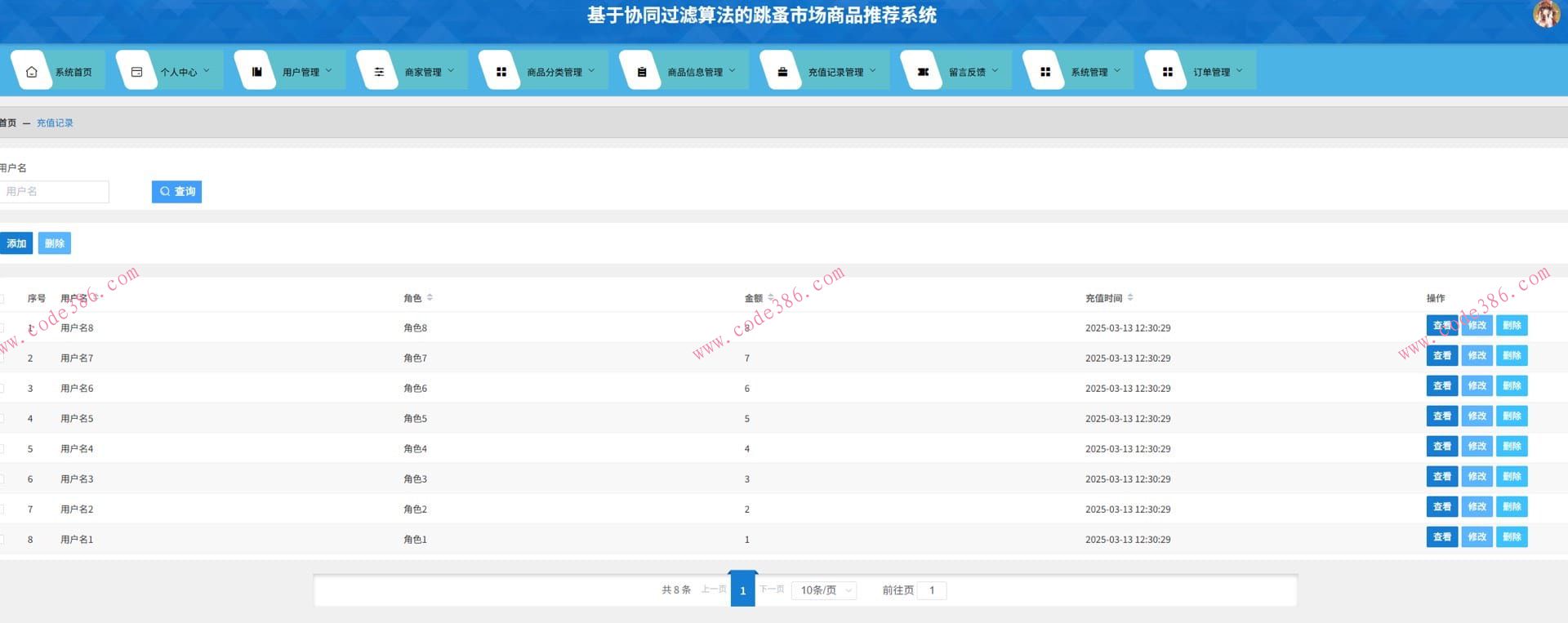The height and width of the screenshot is (623, 1568).
Task: Click the briefcase icon beside 充值记录管理
Action: [x=782, y=72]
